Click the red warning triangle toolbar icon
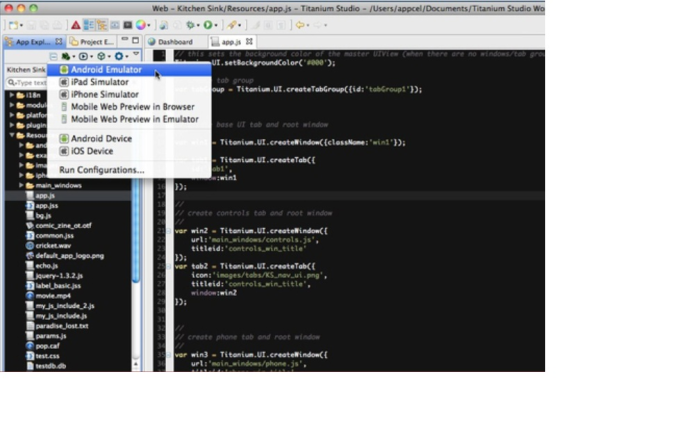 (x=75, y=25)
